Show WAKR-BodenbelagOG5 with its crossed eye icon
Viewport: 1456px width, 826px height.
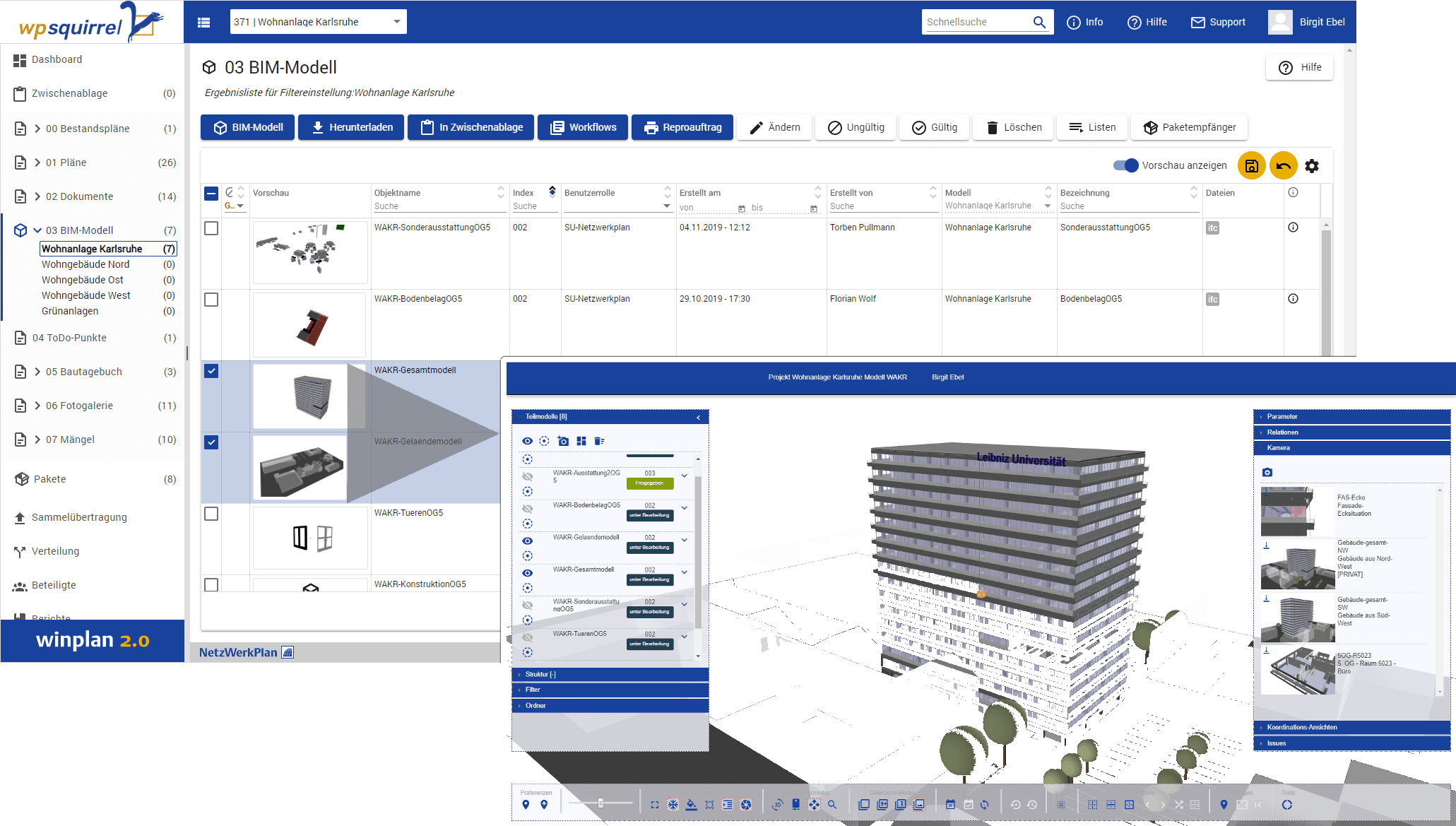527,508
